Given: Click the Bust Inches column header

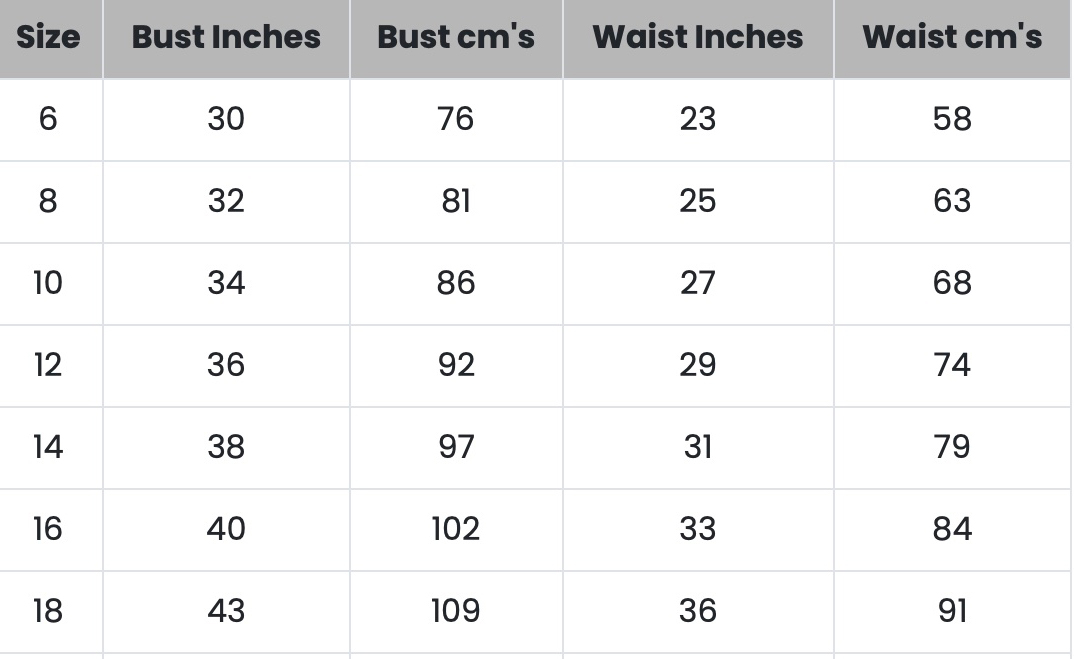Looking at the screenshot, I should (x=226, y=38).
